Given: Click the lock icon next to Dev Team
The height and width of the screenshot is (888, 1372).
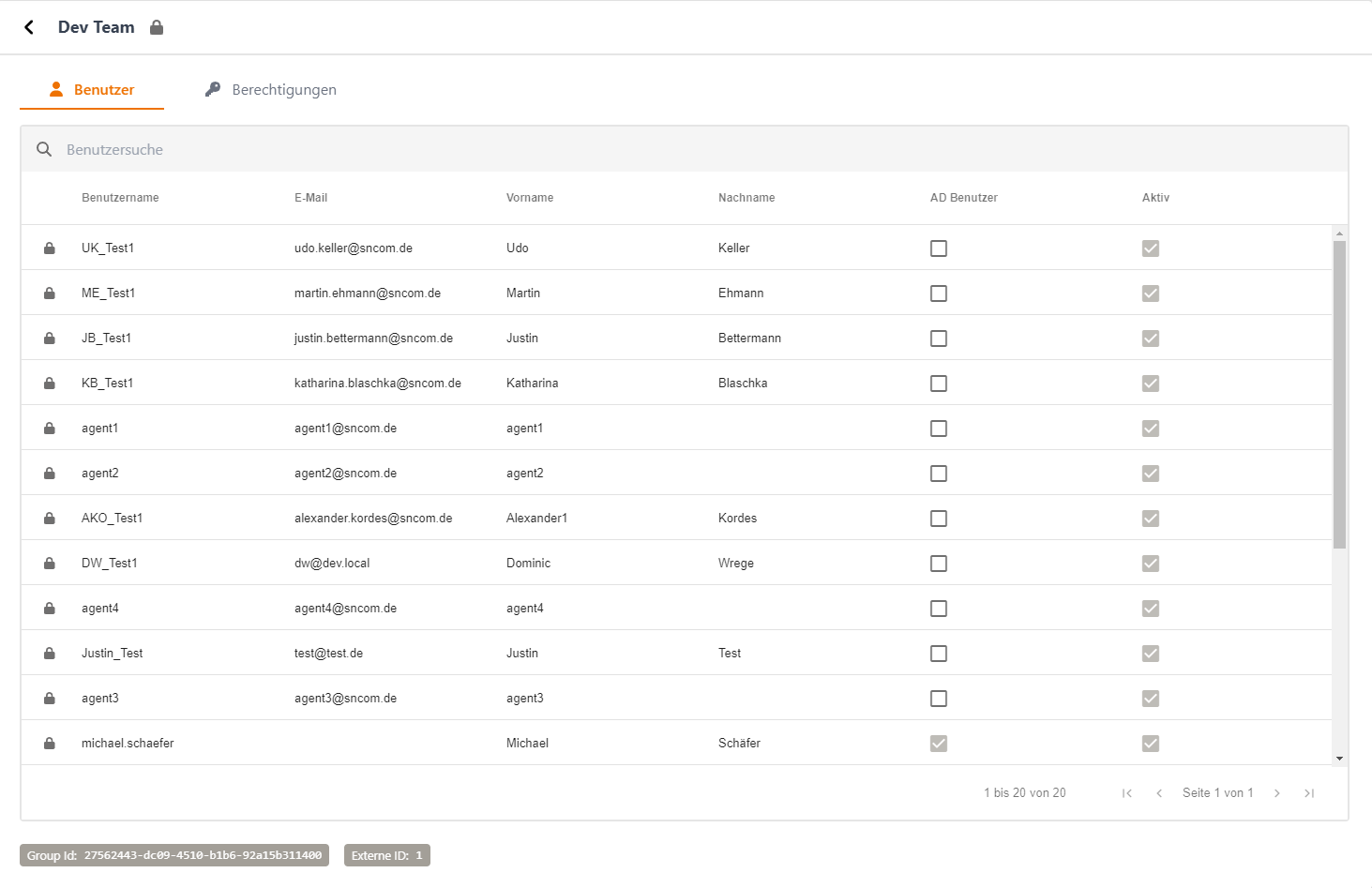Looking at the screenshot, I should point(157,27).
